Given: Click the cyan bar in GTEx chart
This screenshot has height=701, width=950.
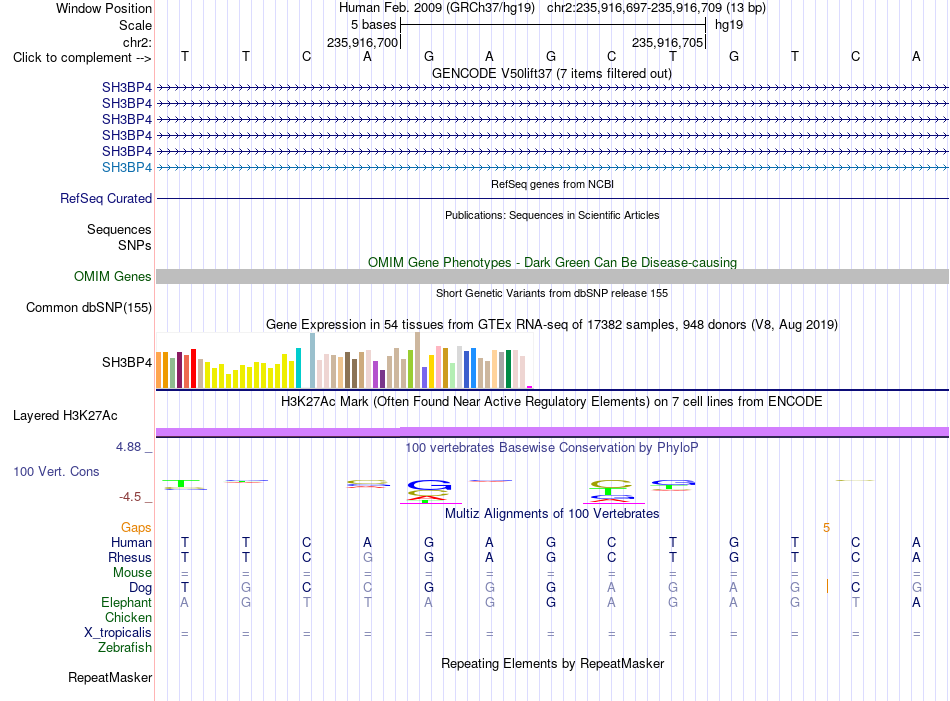Looking at the screenshot, I should coord(298,368).
